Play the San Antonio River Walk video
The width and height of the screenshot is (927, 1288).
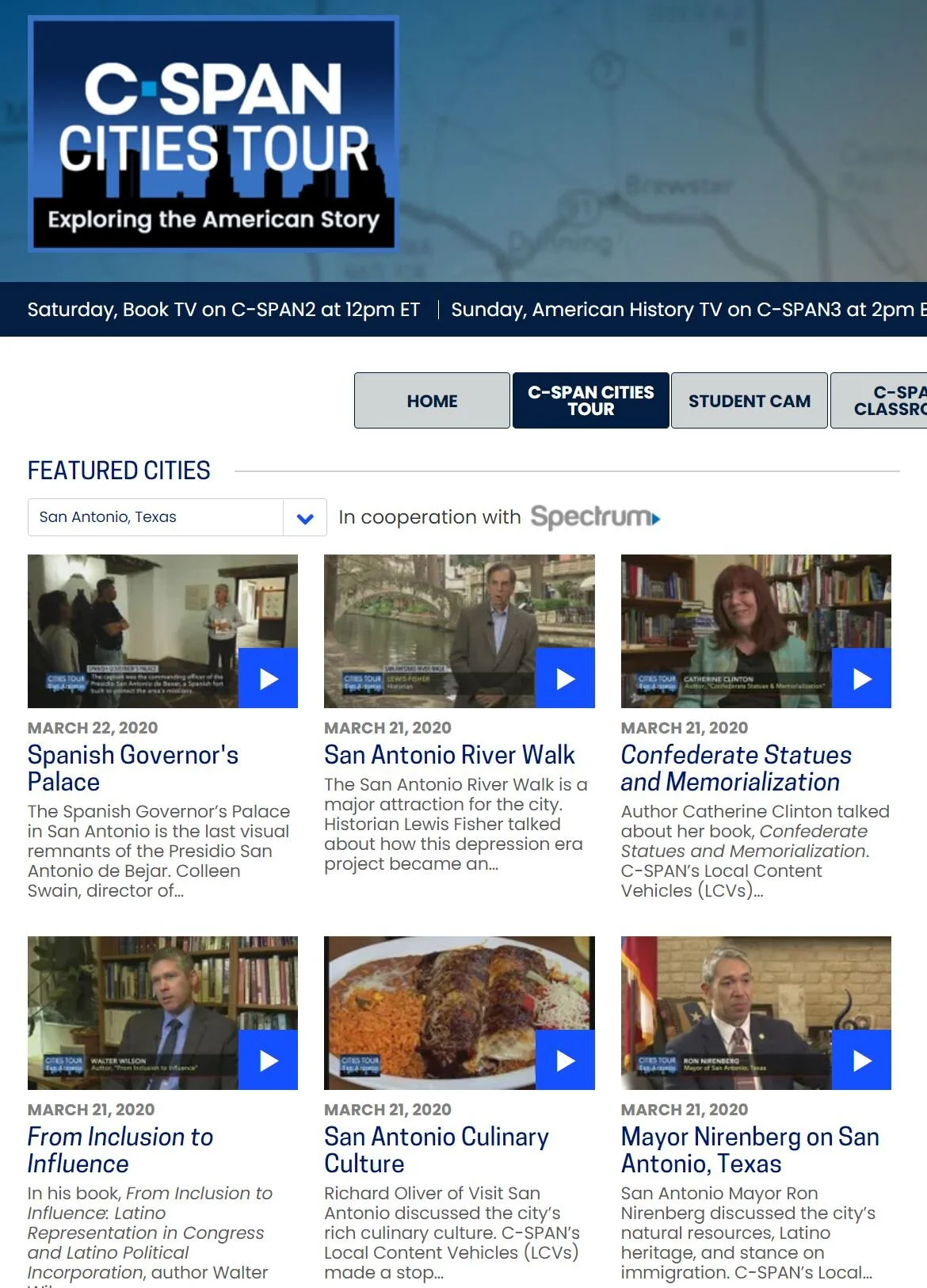[565, 678]
